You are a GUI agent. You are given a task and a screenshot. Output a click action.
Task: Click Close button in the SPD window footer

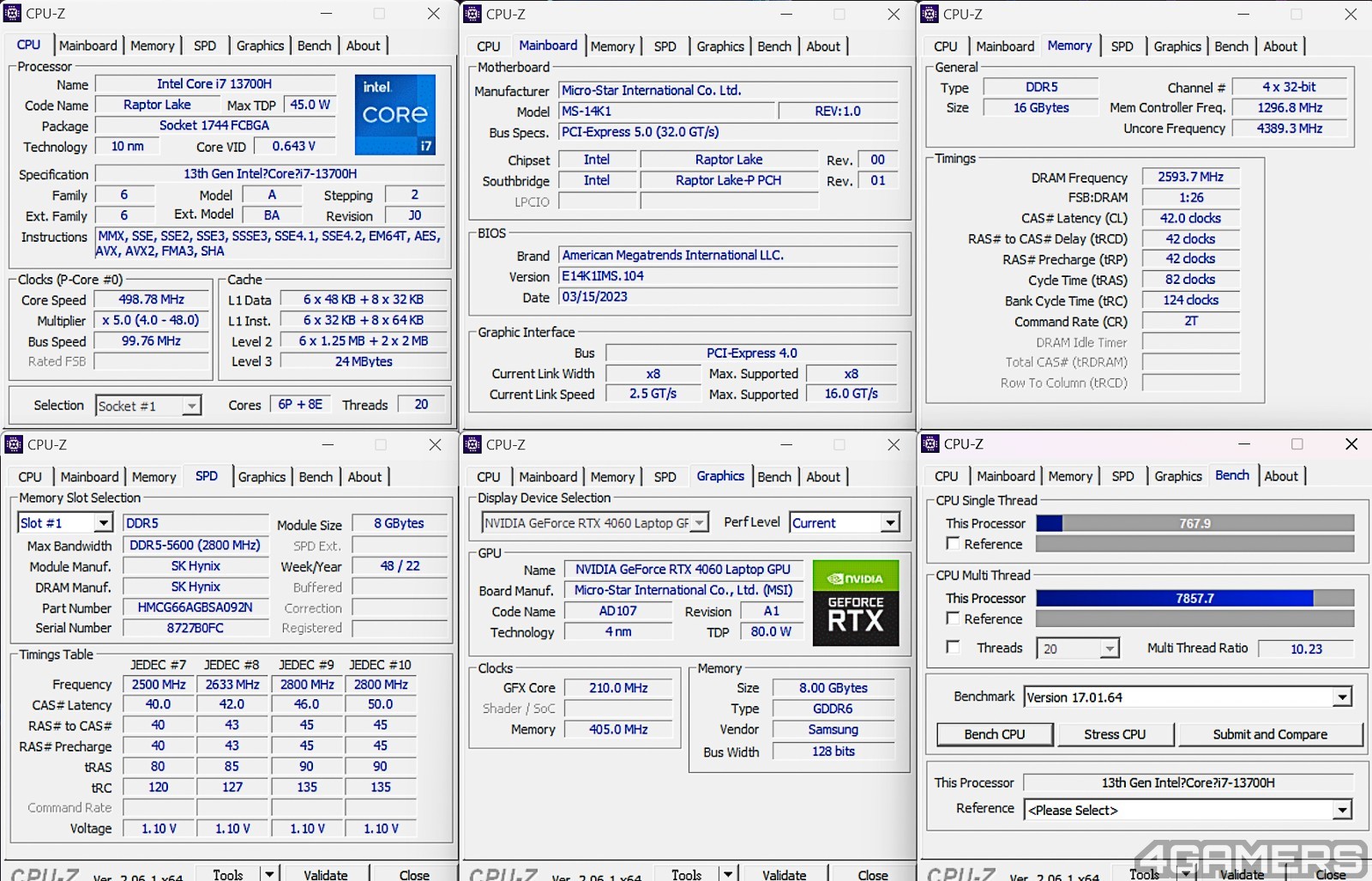[x=414, y=874]
